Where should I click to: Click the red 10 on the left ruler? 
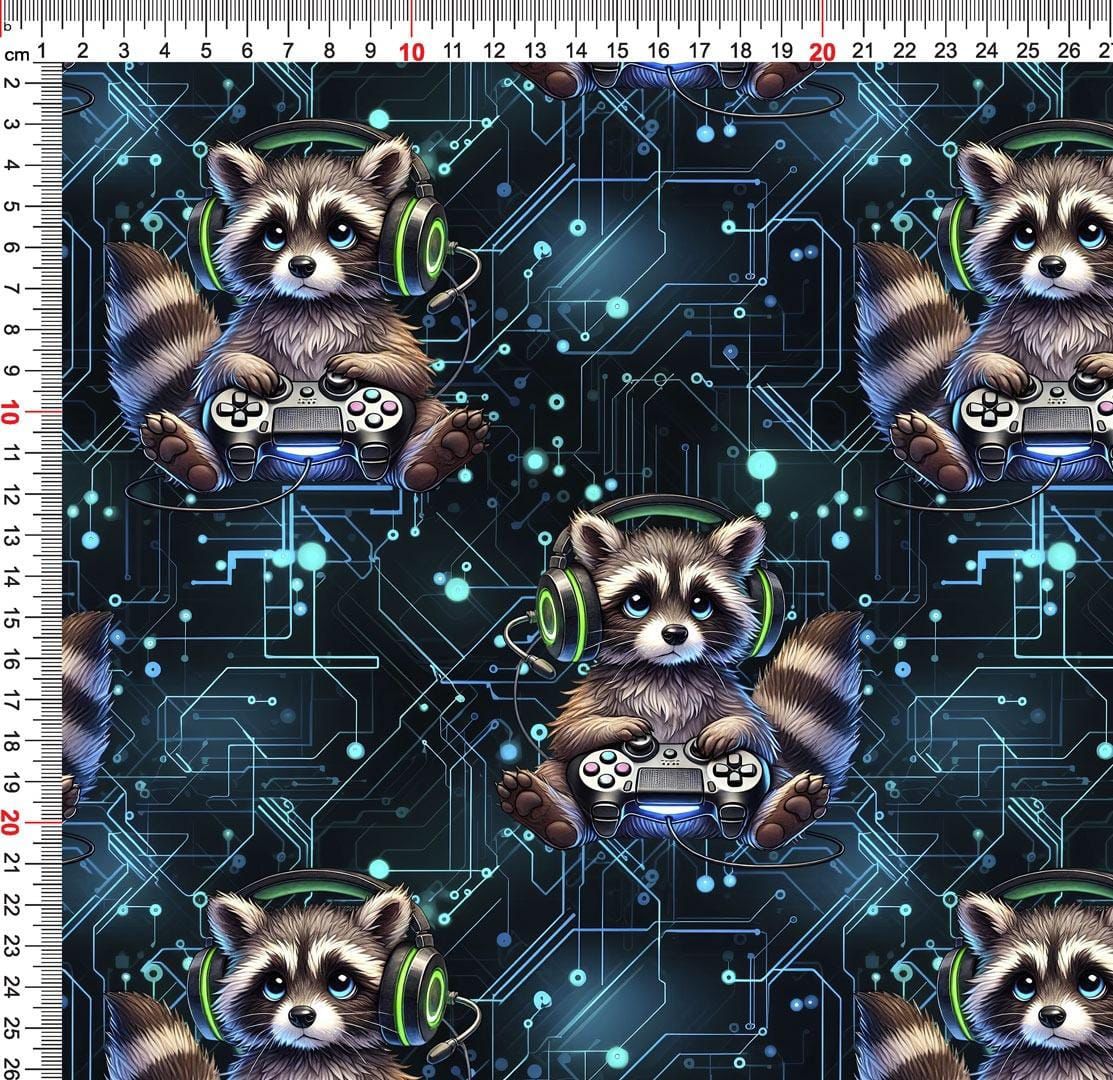tap(11, 411)
